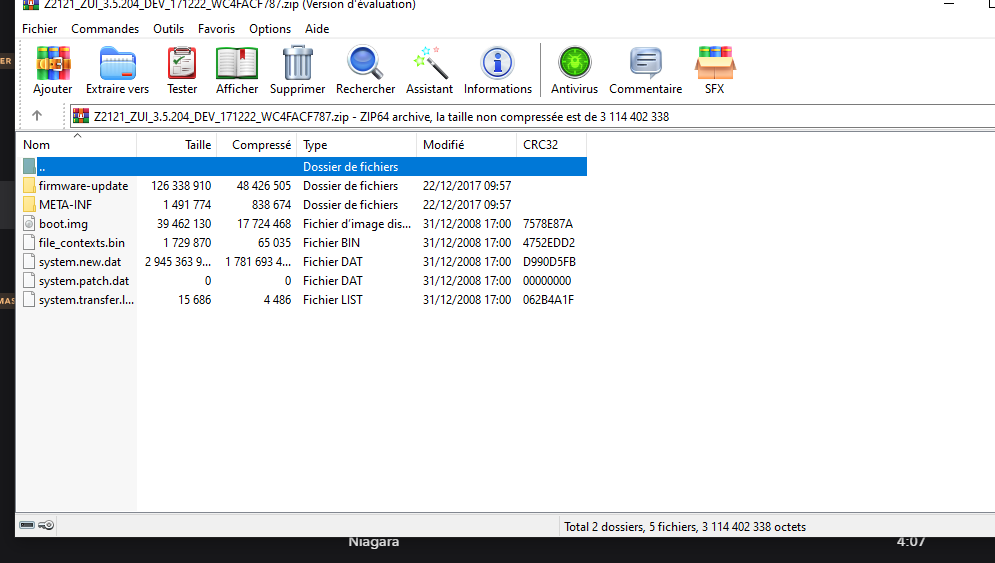Sort by Modifié column header
Image resolution: width=995 pixels, height=563 pixels.
pos(466,145)
